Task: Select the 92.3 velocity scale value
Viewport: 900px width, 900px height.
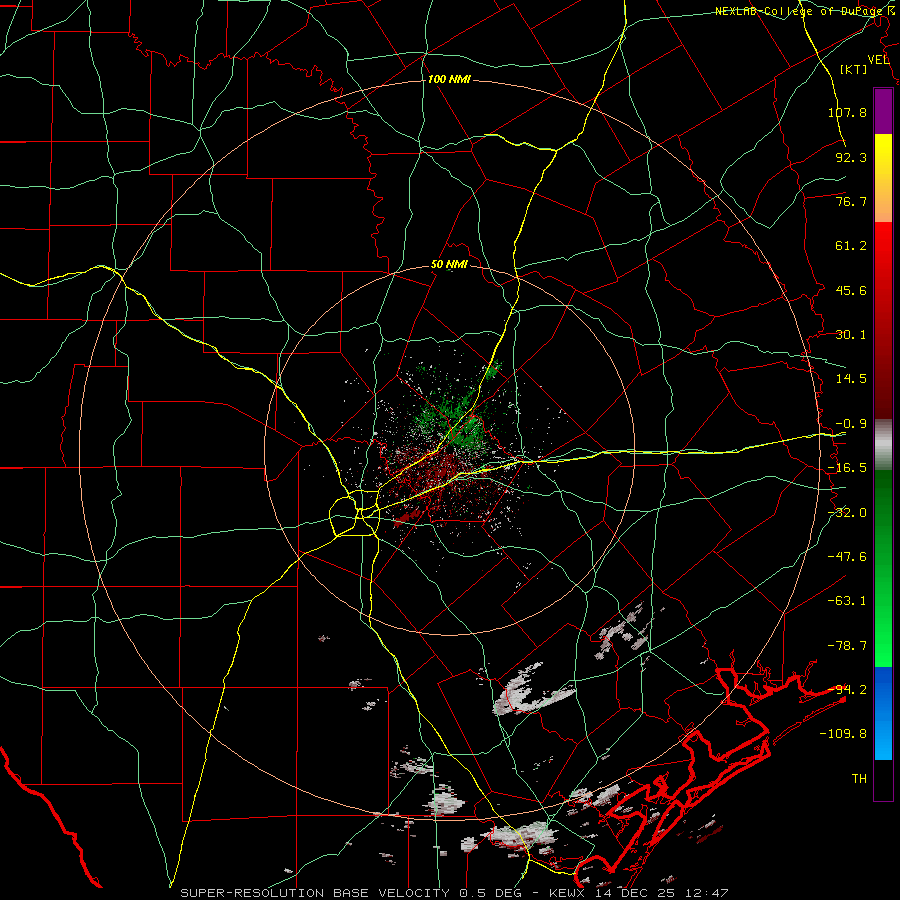Action: pos(851,157)
